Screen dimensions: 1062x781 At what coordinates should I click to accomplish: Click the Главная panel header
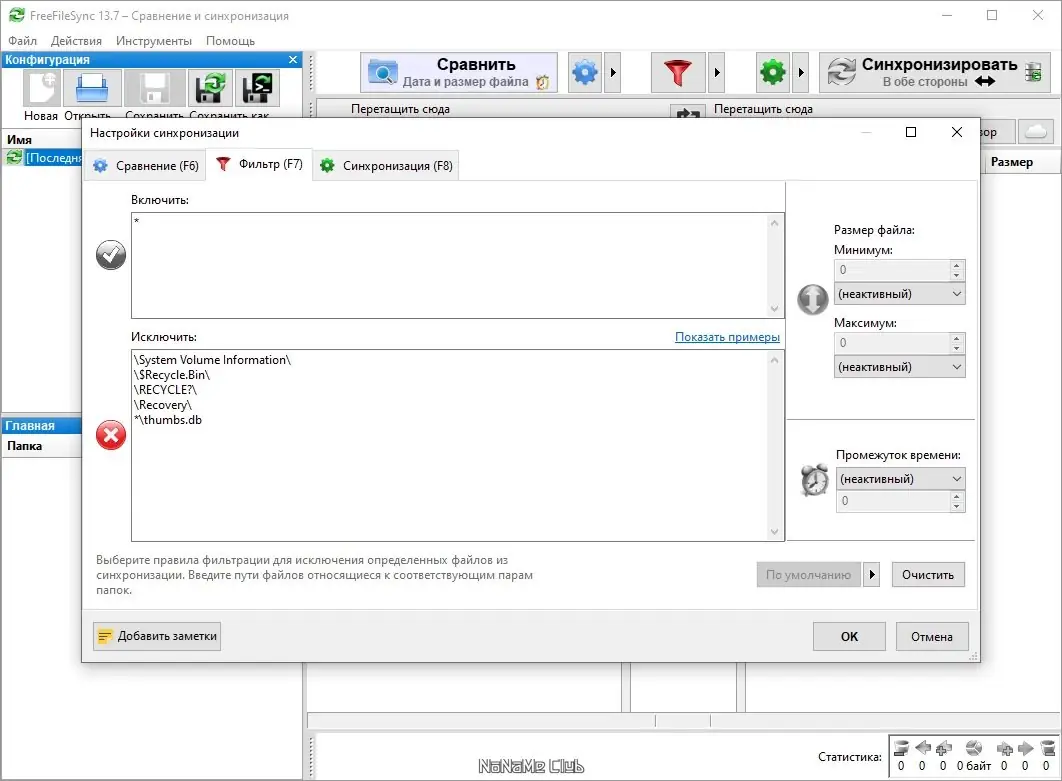(42, 425)
